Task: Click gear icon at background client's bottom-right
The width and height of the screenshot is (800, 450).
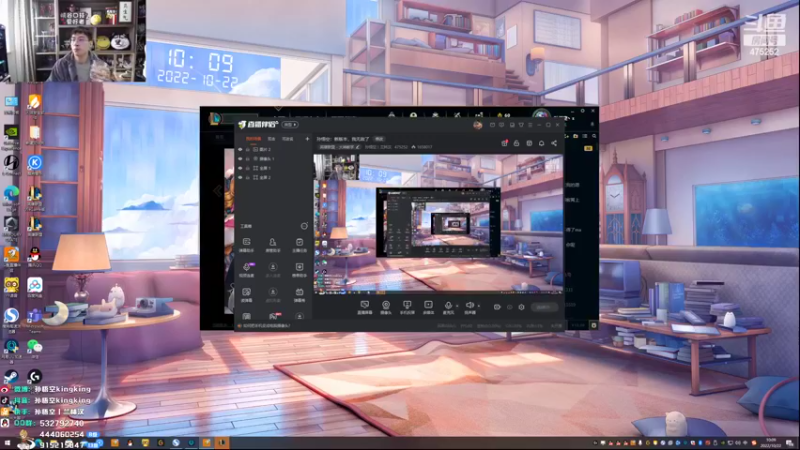Action: [x=593, y=325]
